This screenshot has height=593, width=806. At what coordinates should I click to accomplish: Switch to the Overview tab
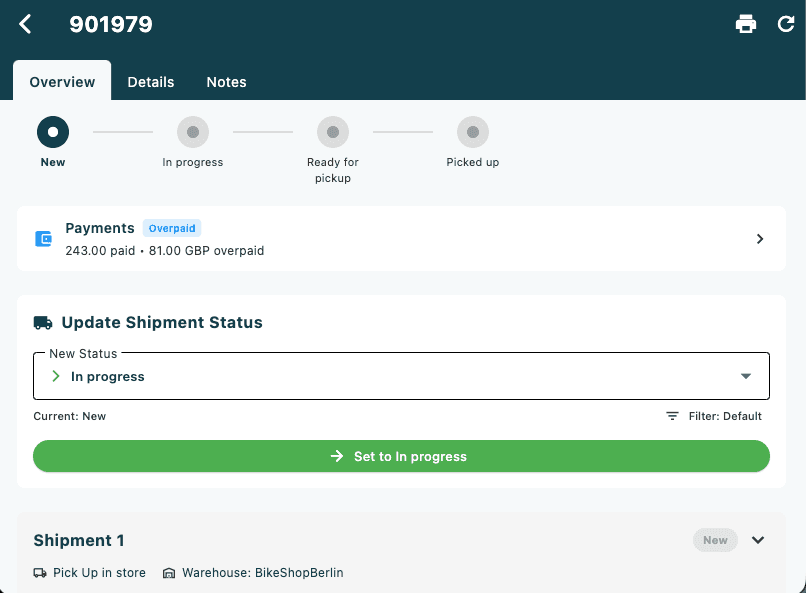(x=62, y=81)
